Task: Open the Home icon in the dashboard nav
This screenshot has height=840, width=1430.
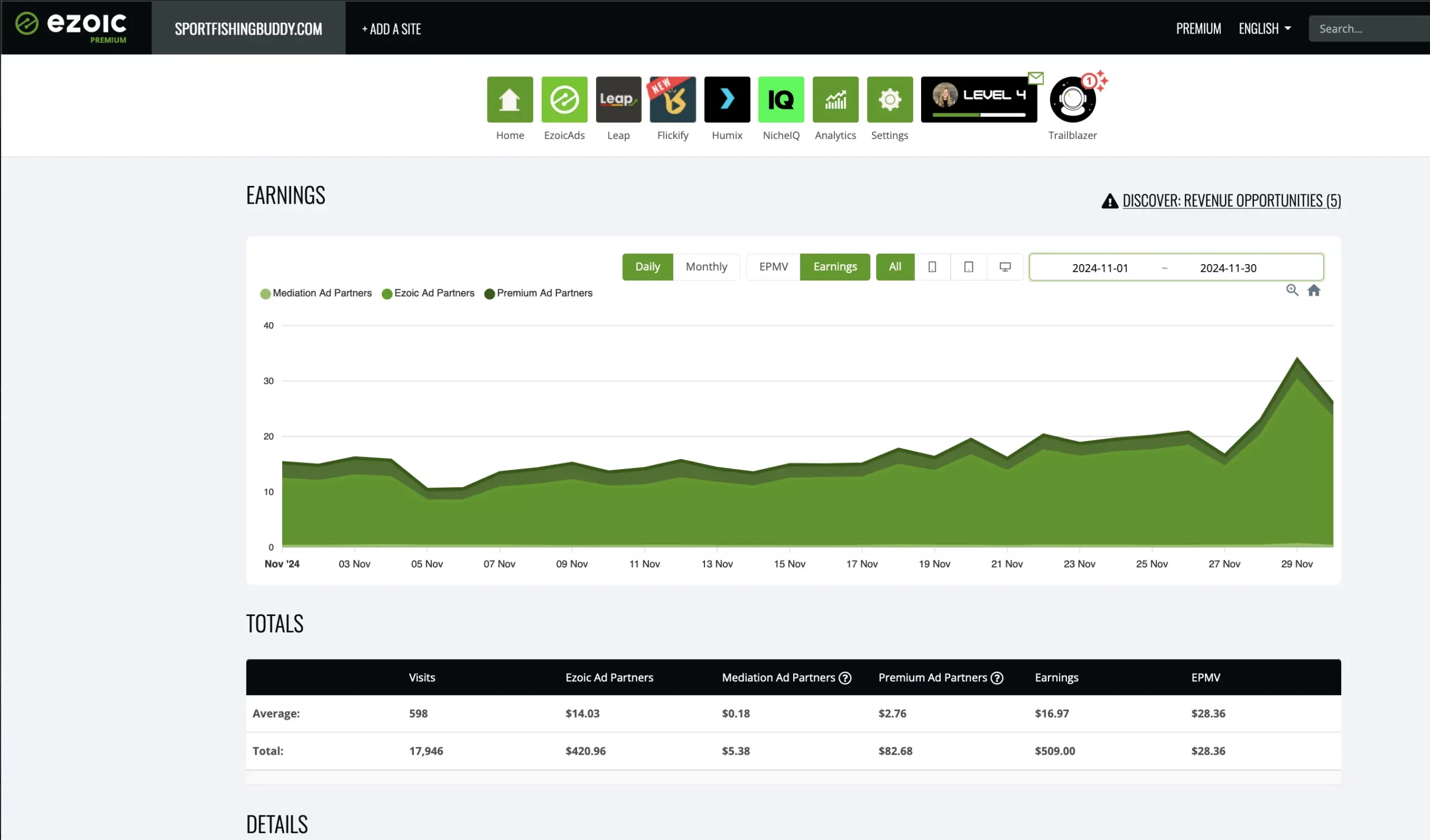Action: (x=509, y=99)
